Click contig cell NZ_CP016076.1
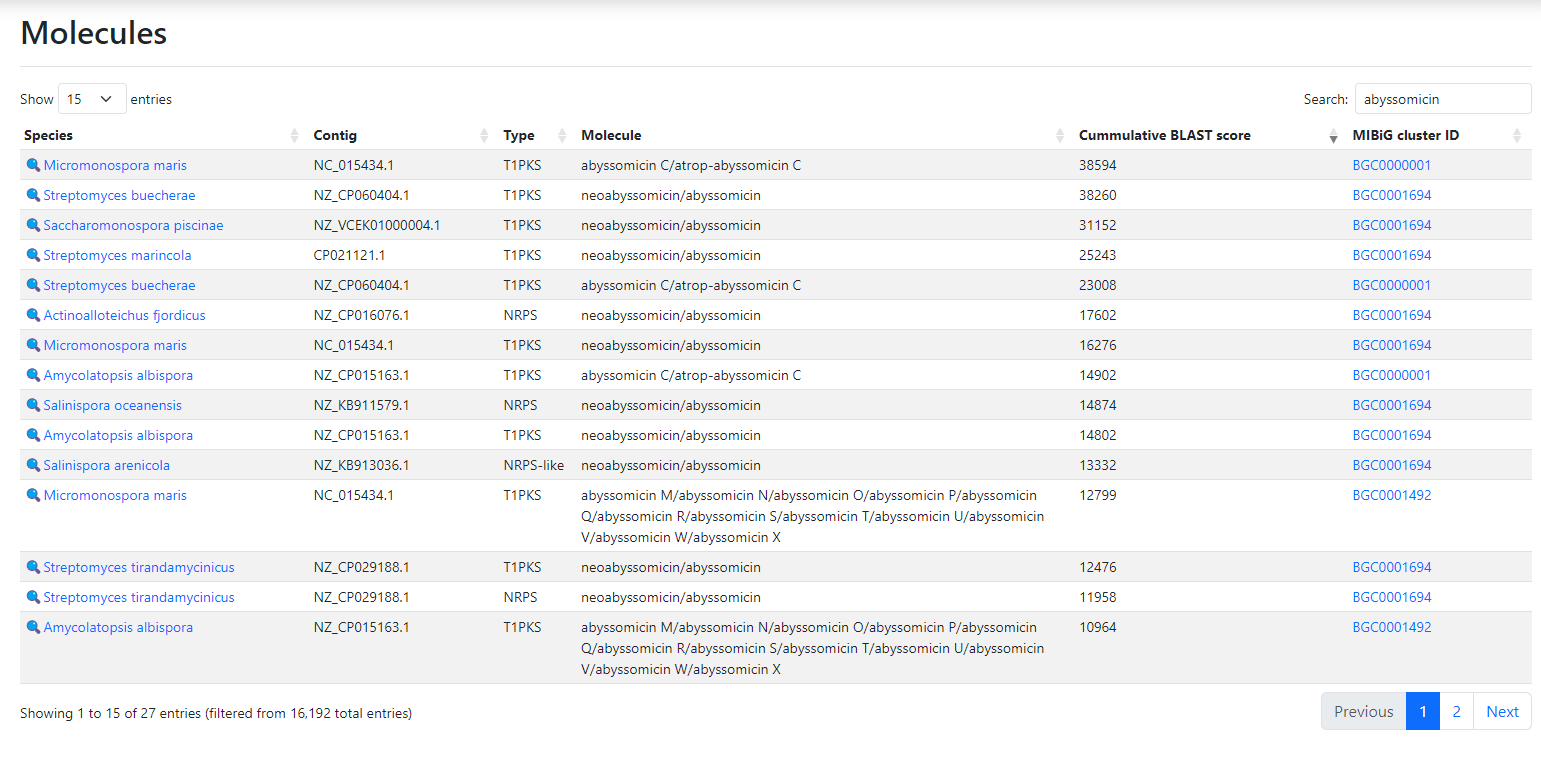Viewport: 1541px width, 758px height. [361, 315]
